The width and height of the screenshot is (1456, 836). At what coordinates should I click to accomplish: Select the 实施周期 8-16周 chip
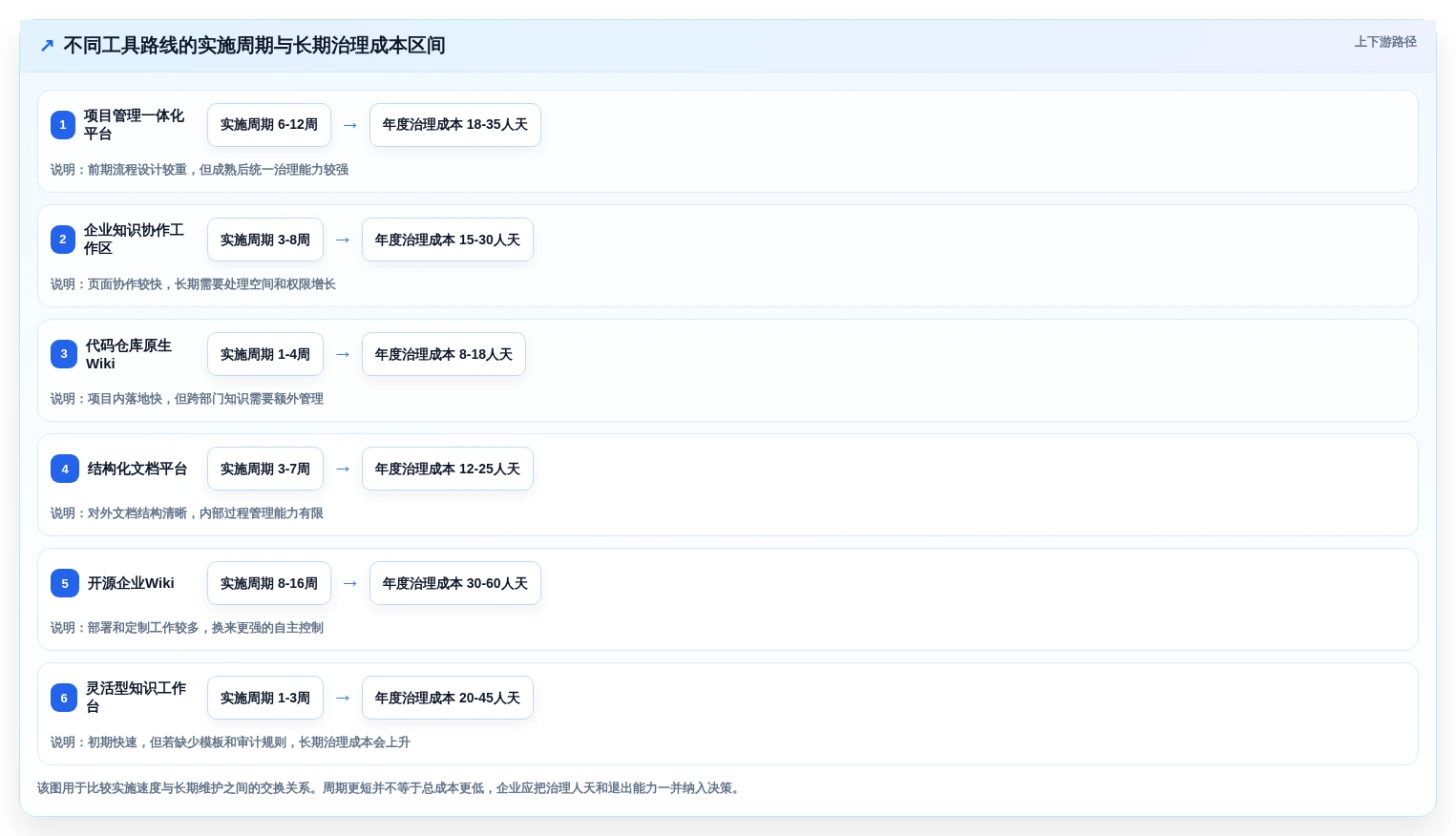[x=269, y=583]
